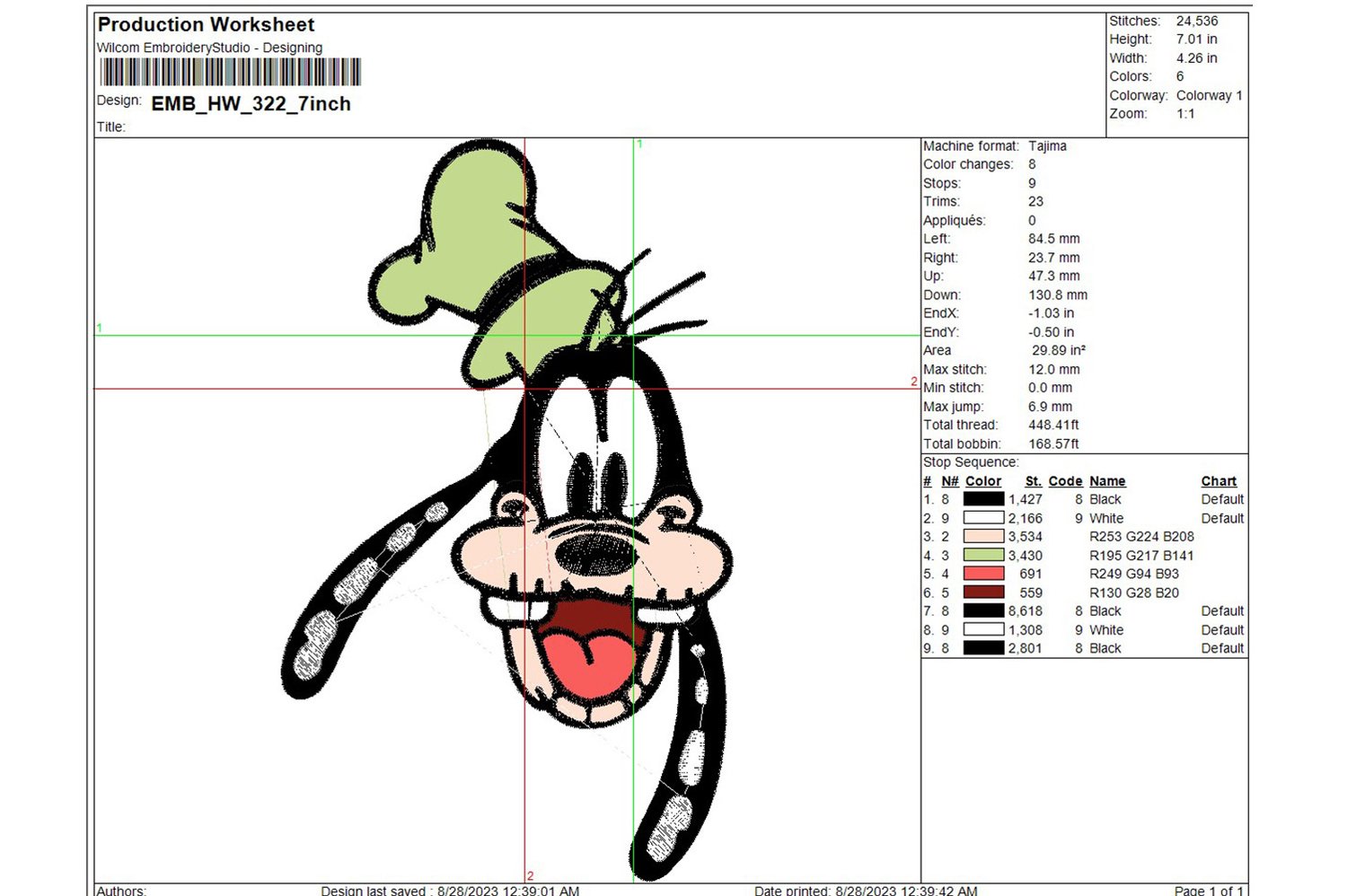Select the "Wilcom EmbroideryStudio - Designing" line
The width and height of the screenshot is (1347, 896).
pyautogui.click(x=209, y=48)
